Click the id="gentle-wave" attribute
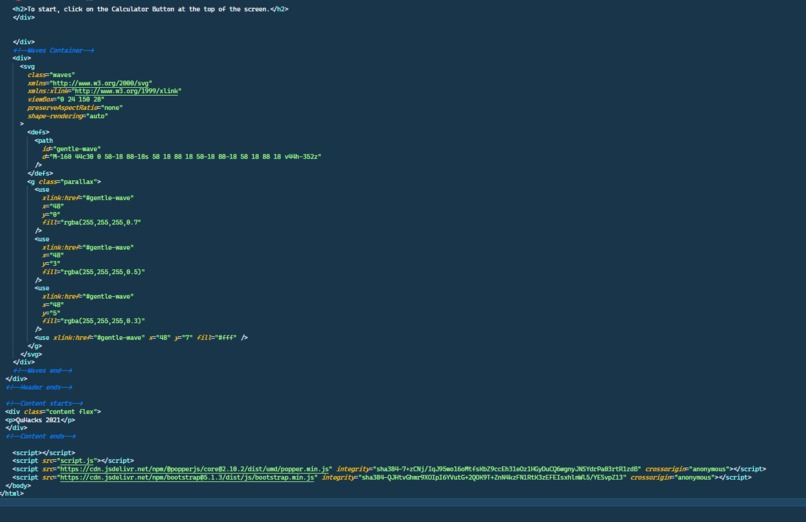The height and width of the screenshot is (522, 806). point(71,149)
